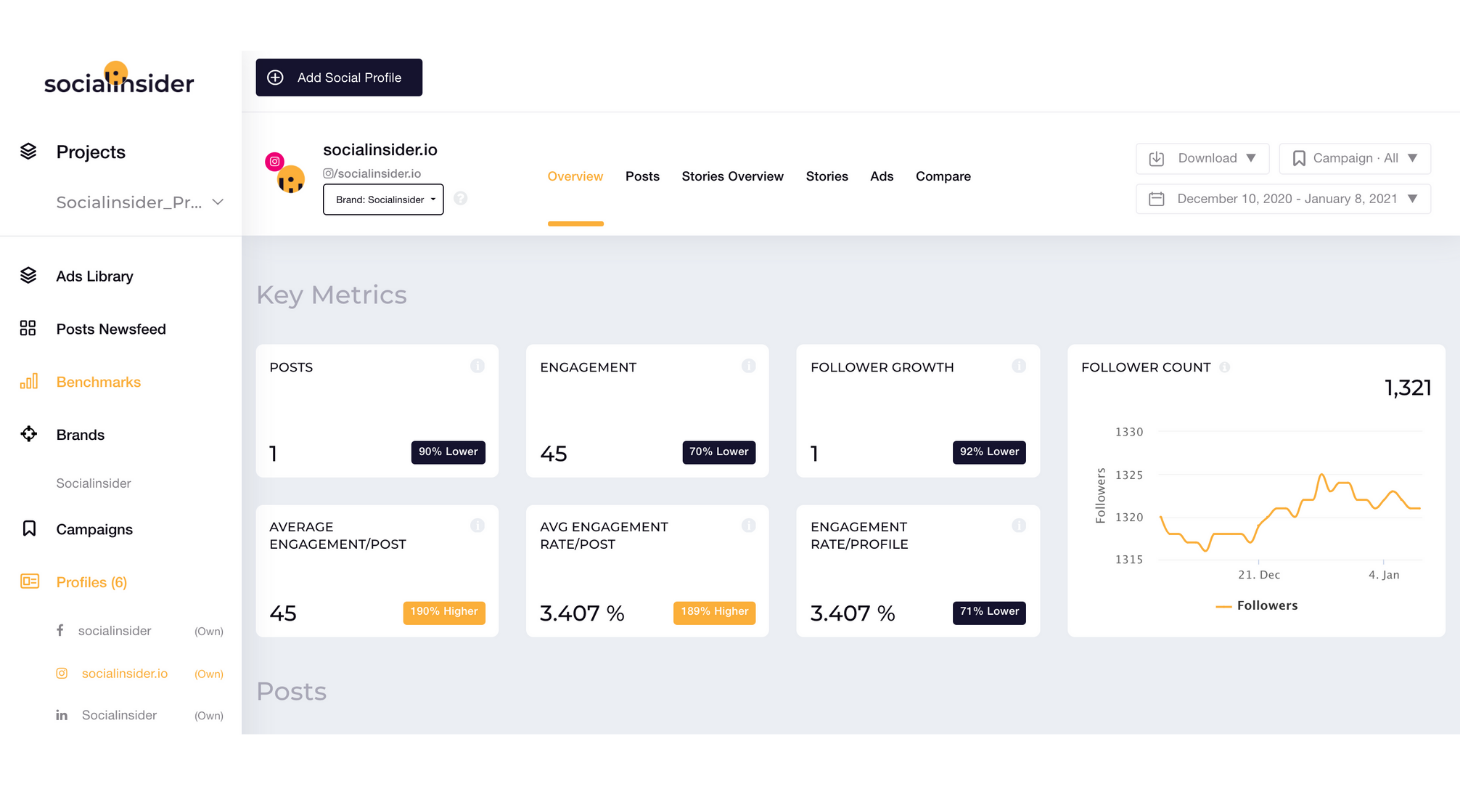
Task: Click the calendar icon in date range
Action: click(1157, 199)
